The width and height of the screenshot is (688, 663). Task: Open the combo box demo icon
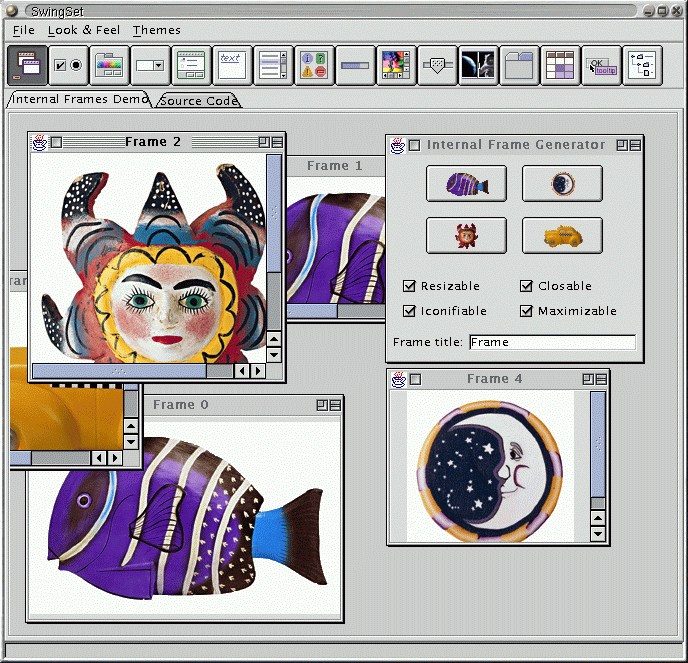[x=150, y=65]
